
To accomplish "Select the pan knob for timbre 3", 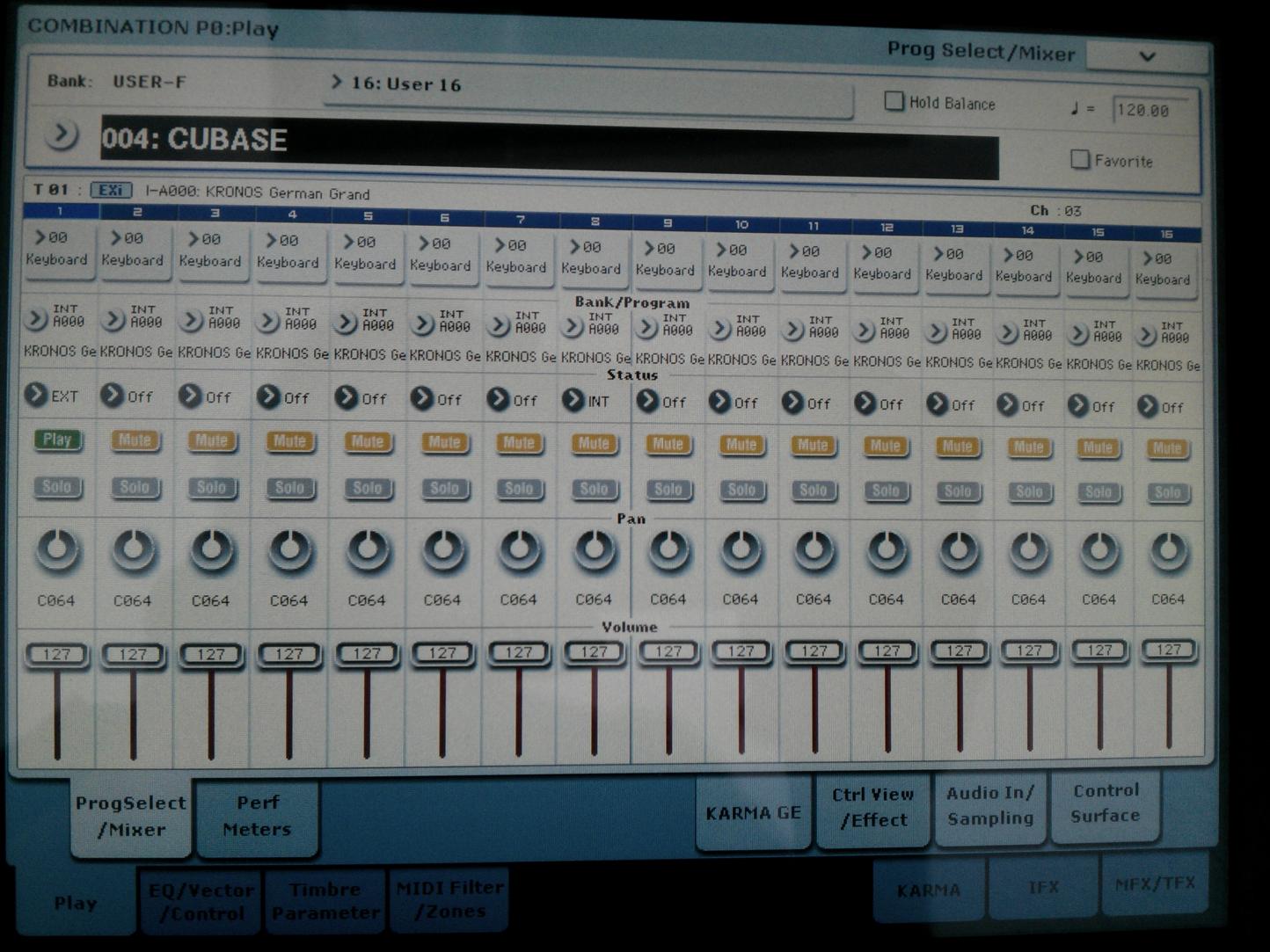I will (x=212, y=551).
